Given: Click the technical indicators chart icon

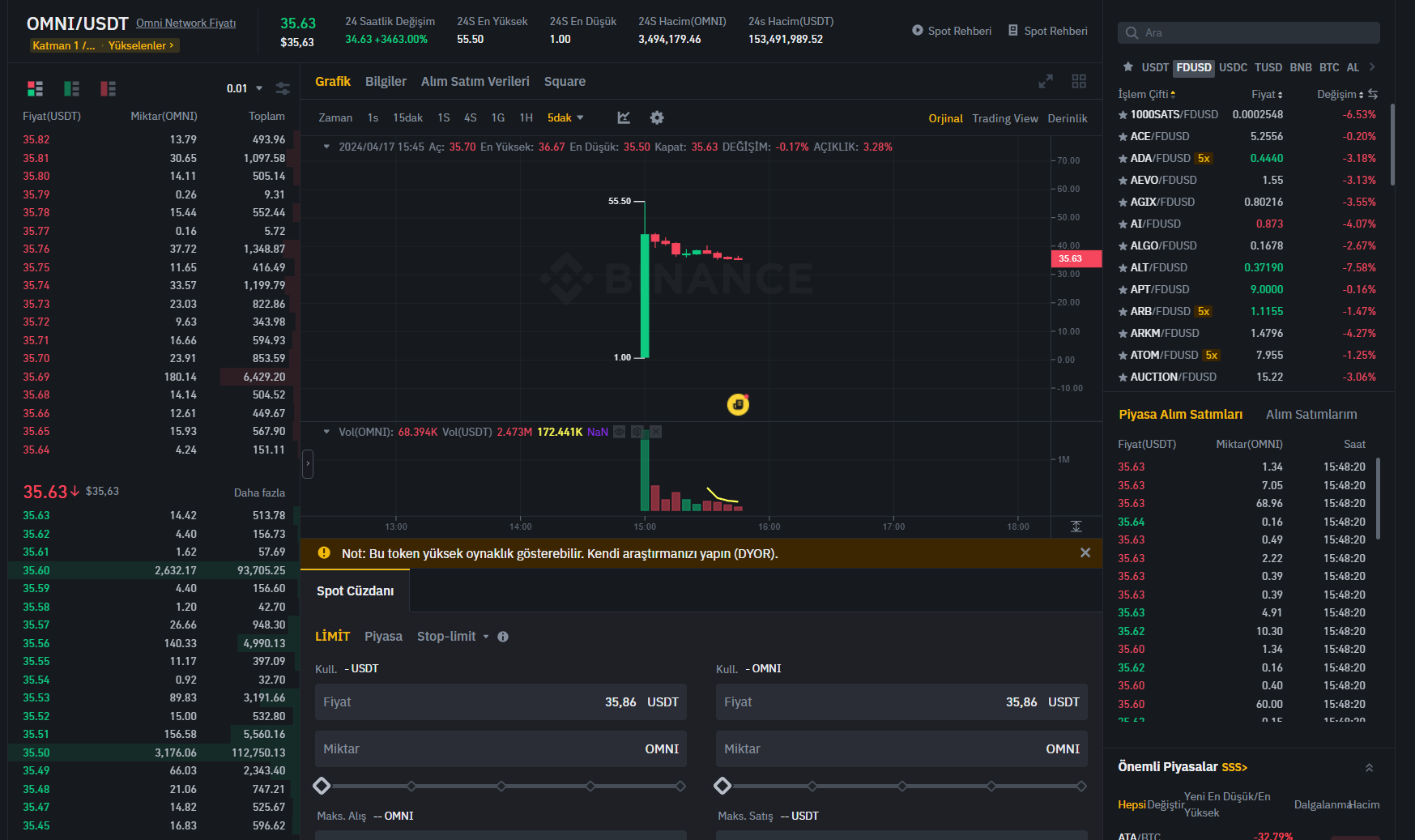Looking at the screenshot, I should 624,118.
